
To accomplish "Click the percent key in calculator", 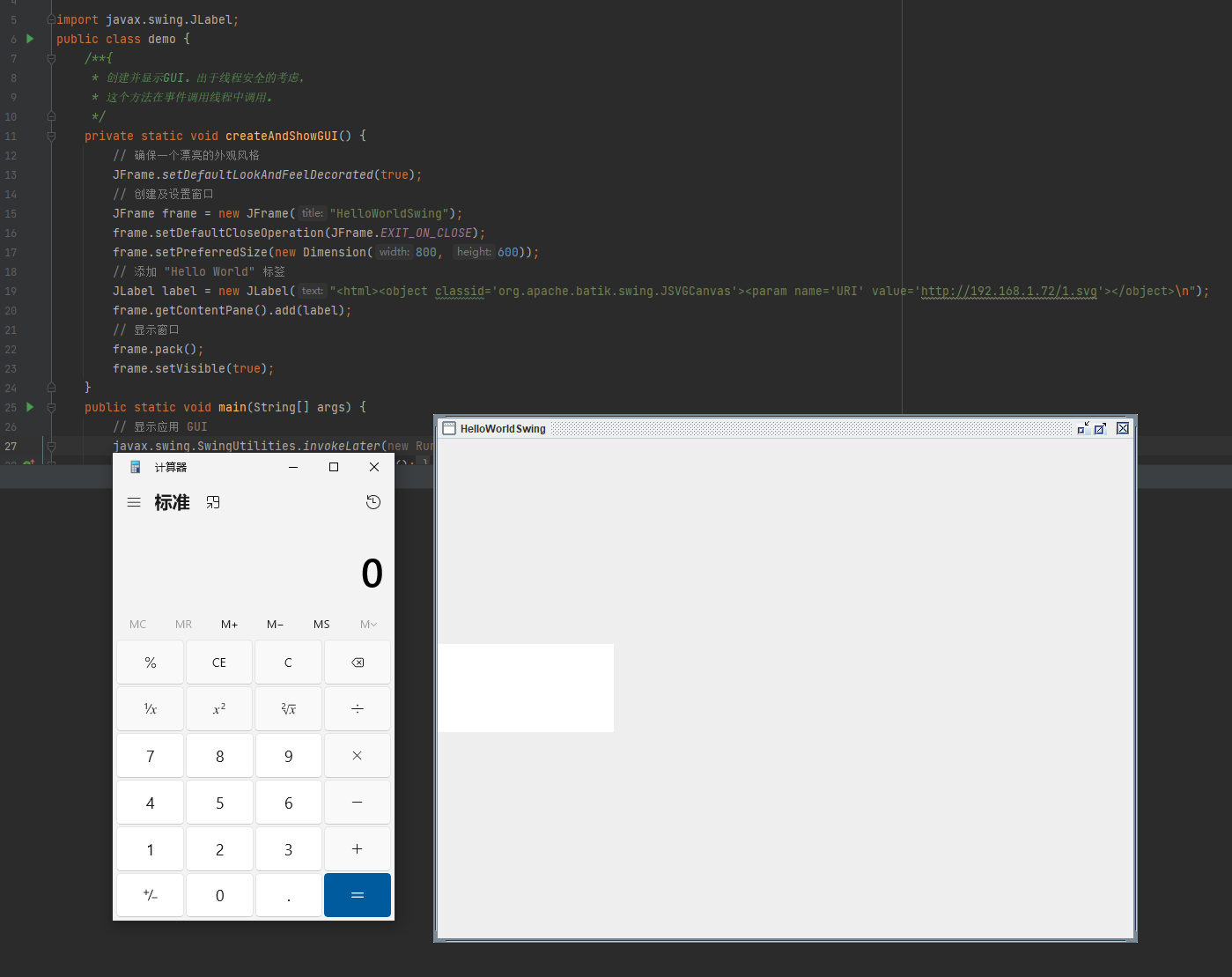I will coord(151,662).
